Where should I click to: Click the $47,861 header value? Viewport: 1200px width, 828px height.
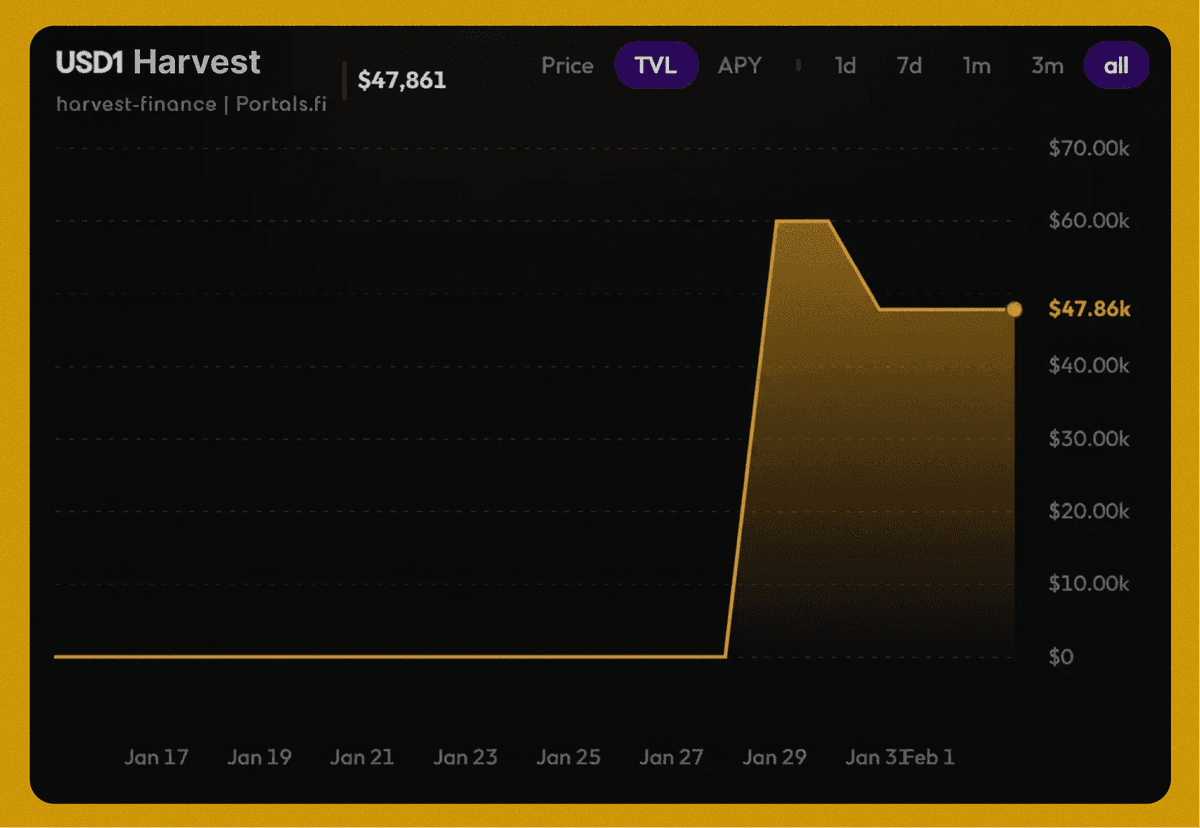point(402,81)
